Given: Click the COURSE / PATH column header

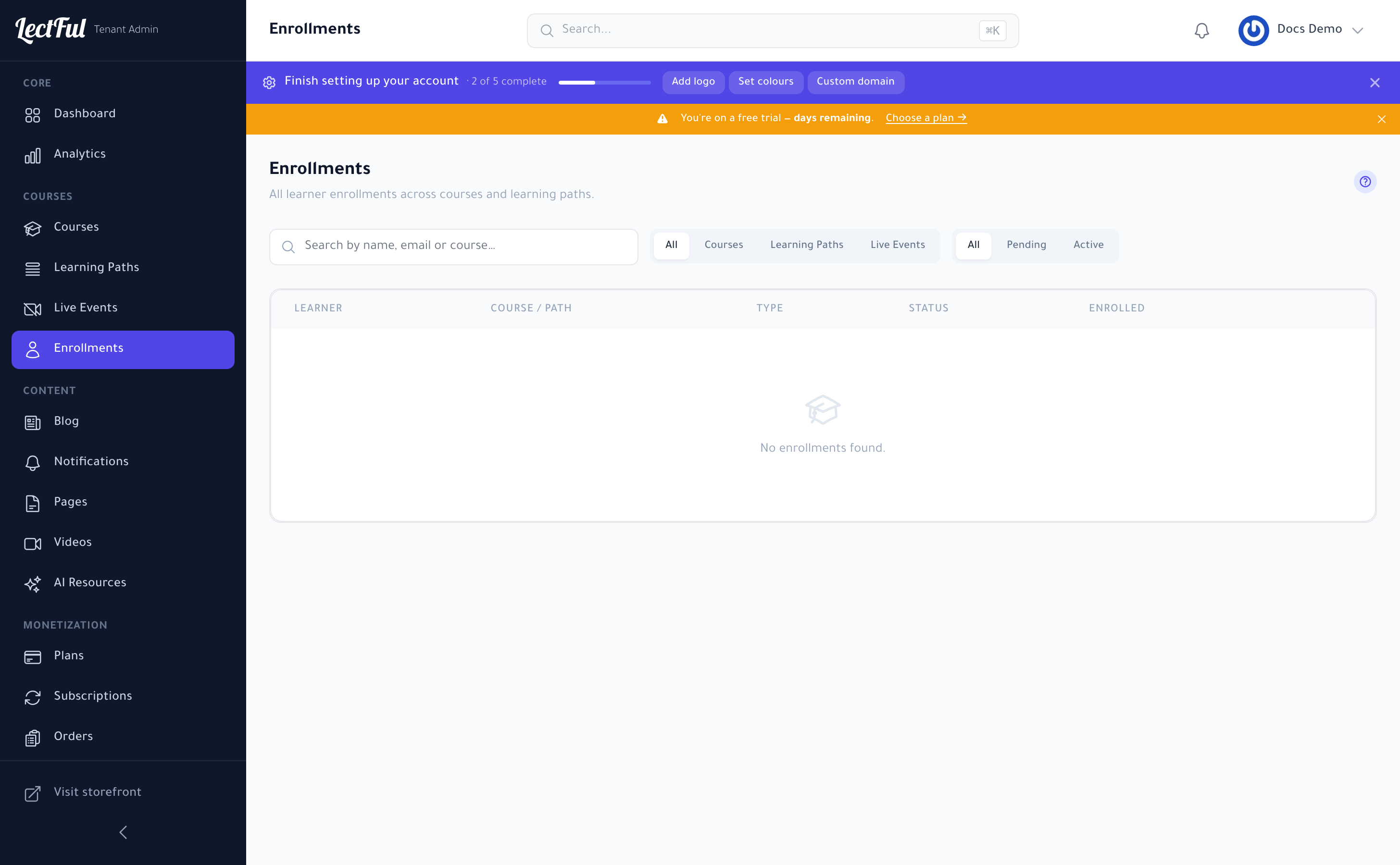Looking at the screenshot, I should (531, 309).
